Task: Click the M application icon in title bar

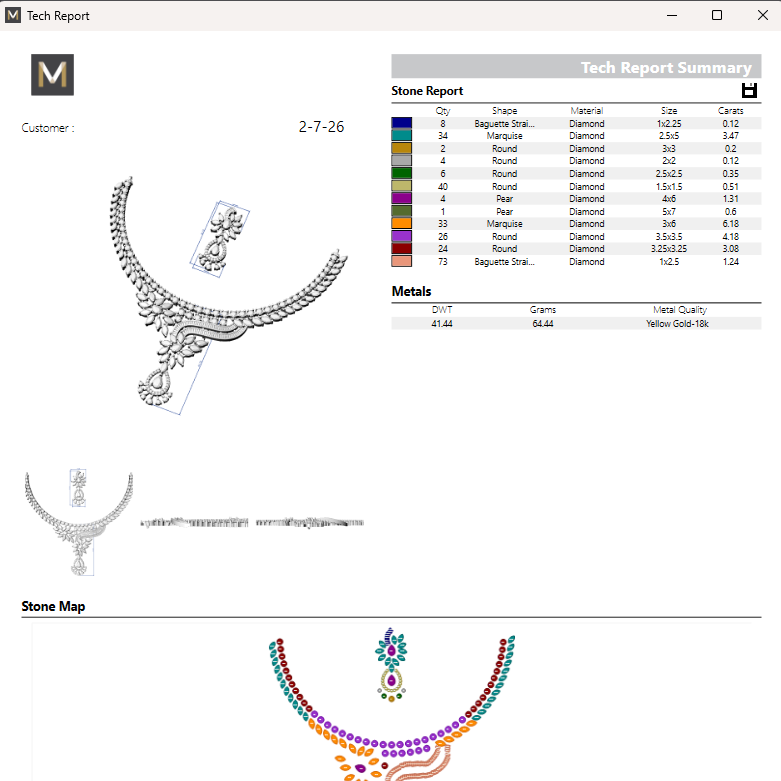Action: 13,15
